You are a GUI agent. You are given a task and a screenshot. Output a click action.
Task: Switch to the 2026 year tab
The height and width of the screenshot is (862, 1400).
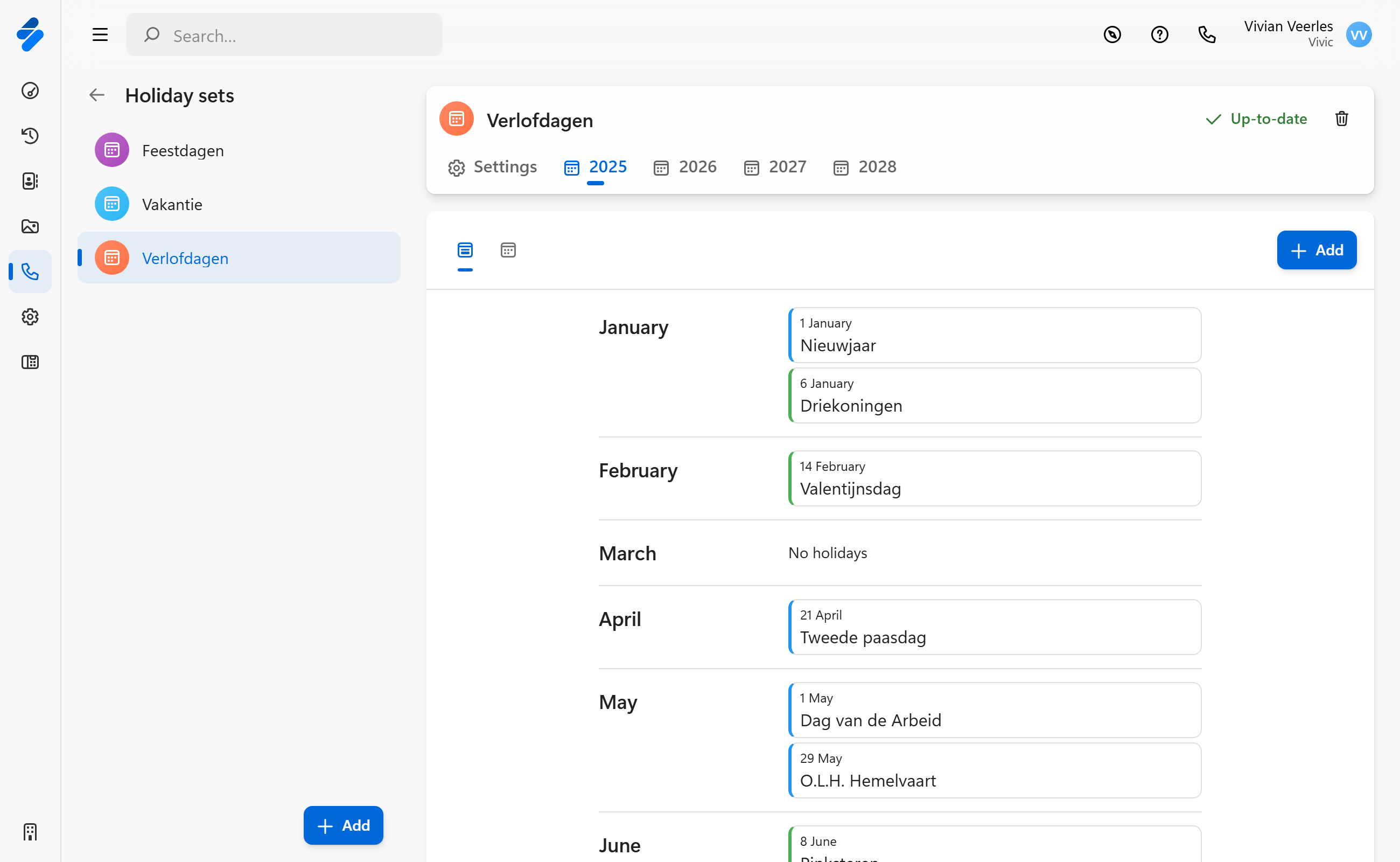(x=685, y=167)
